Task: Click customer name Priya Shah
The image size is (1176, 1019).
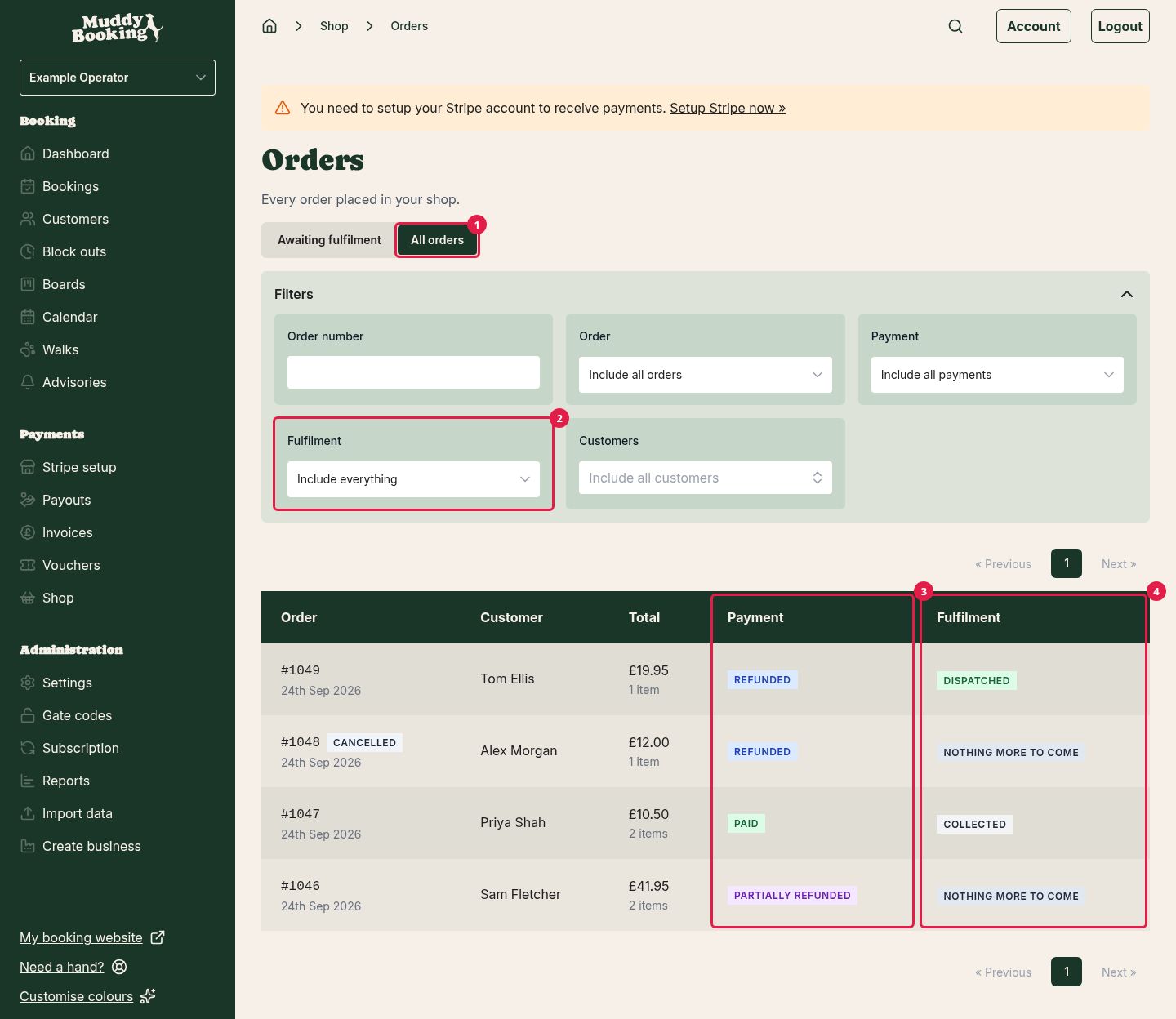Action: coord(513,823)
